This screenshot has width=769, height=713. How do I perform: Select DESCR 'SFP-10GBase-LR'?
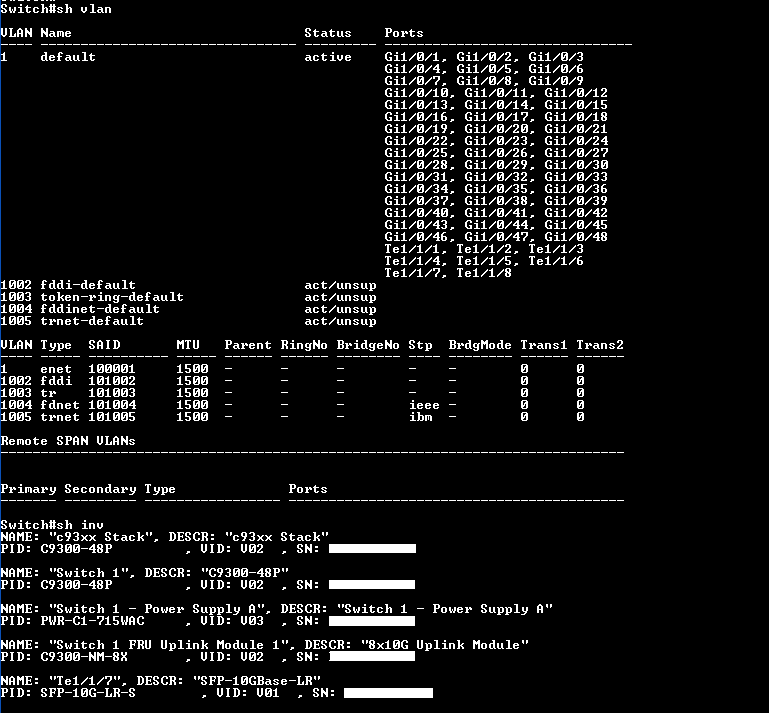pyautogui.click(x=257, y=681)
